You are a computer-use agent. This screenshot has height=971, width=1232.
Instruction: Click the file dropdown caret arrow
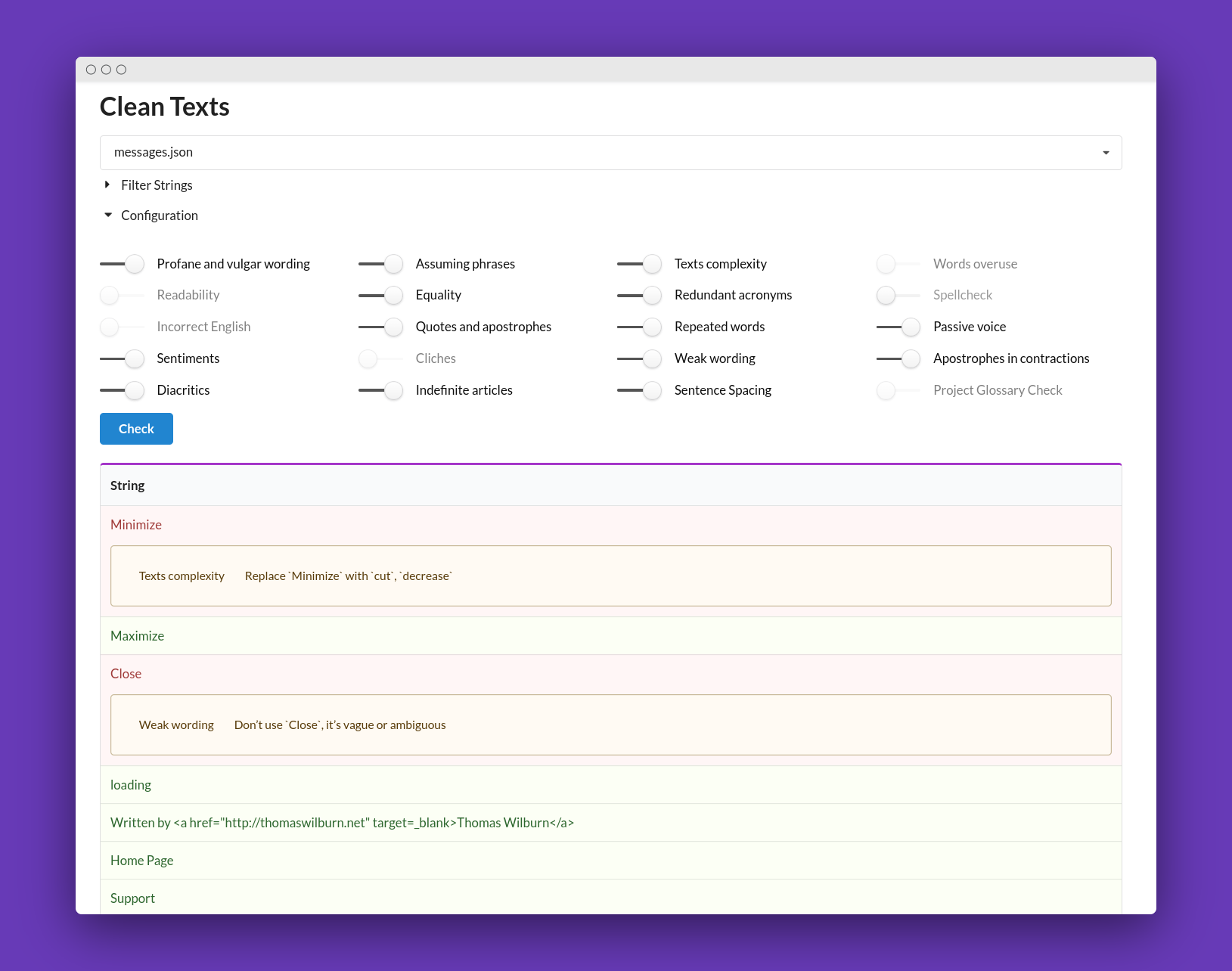tap(1106, 153)
